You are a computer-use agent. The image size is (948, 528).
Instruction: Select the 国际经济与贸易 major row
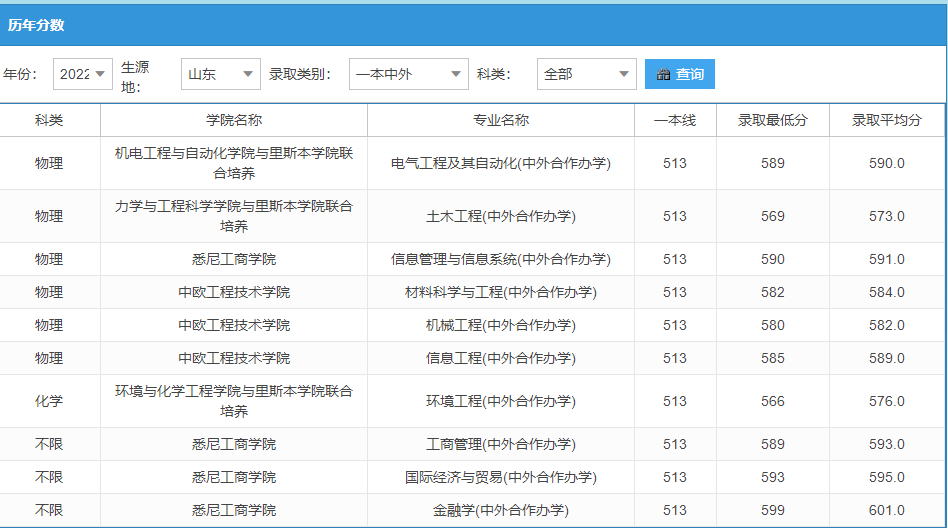pyautogui.click(x=472, y=477)
